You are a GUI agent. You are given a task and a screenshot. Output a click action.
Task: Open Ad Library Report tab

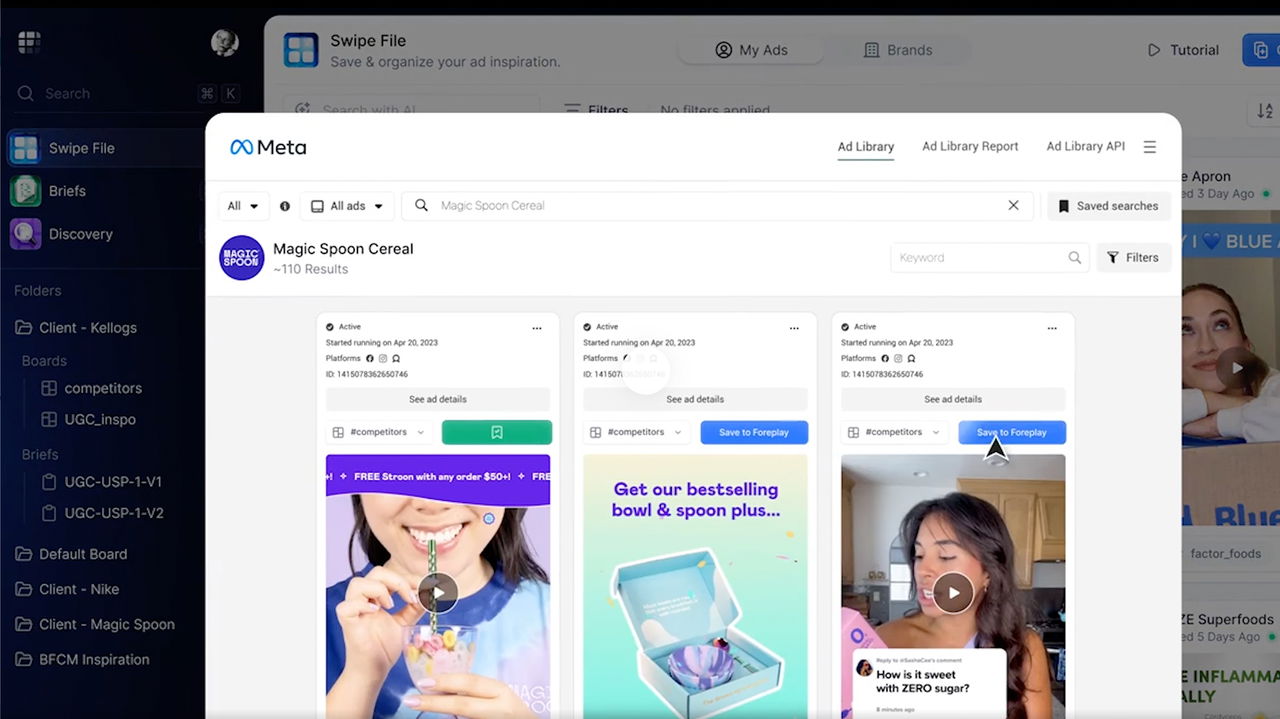(970, 146)
